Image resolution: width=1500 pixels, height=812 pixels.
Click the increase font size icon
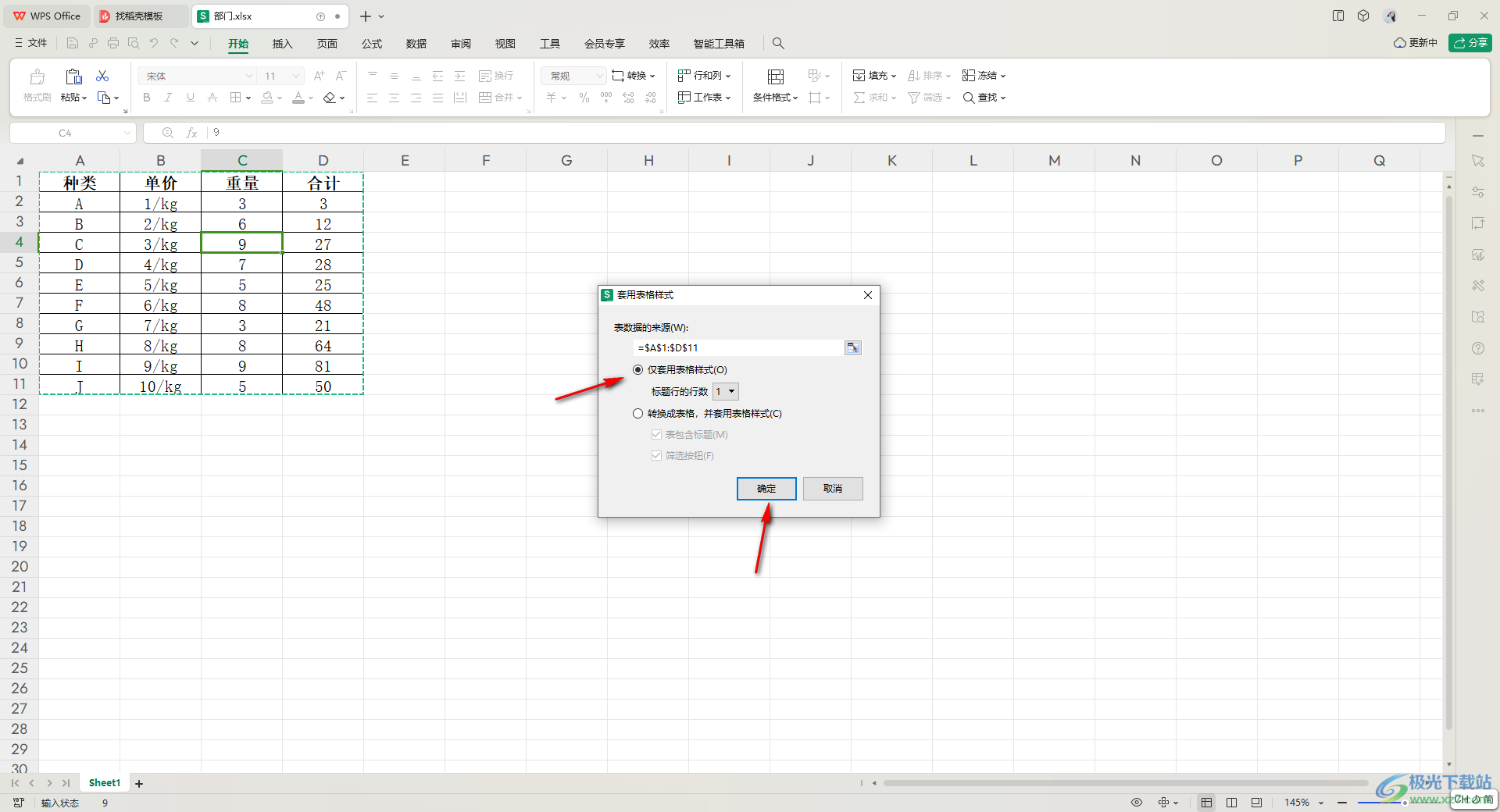click(x=319, y=76)
